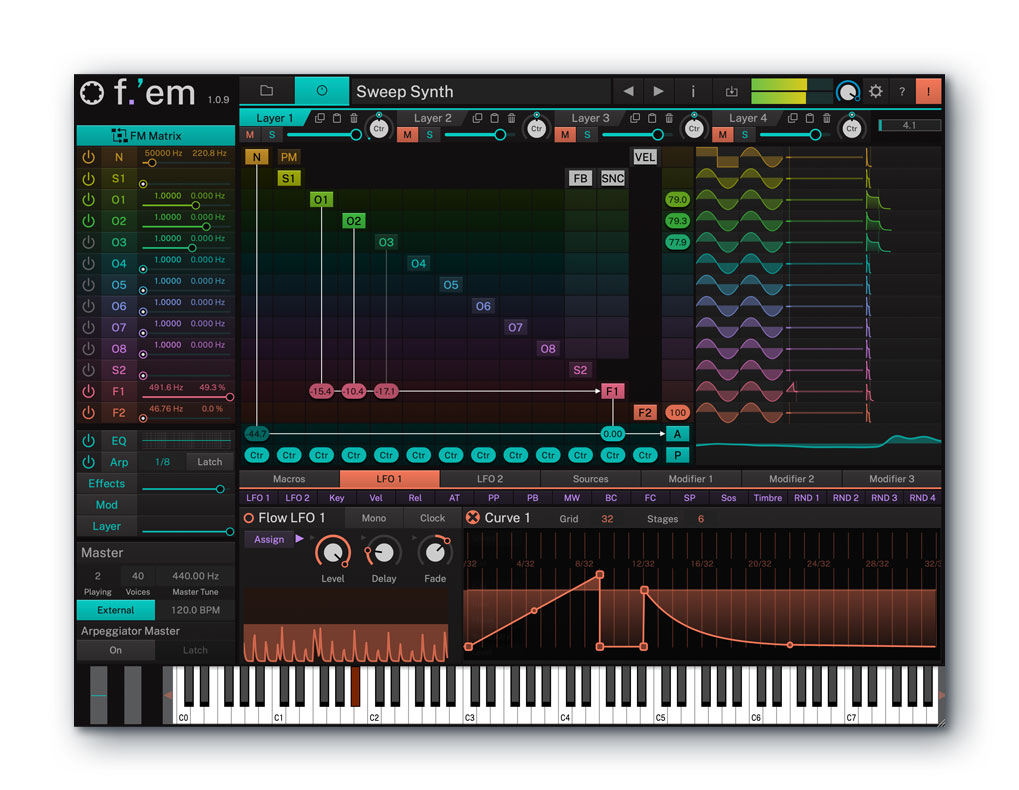1019x790 pixels.
Task: Click the Flow LFO 1 Fade knob
Action: click(435, 552)
